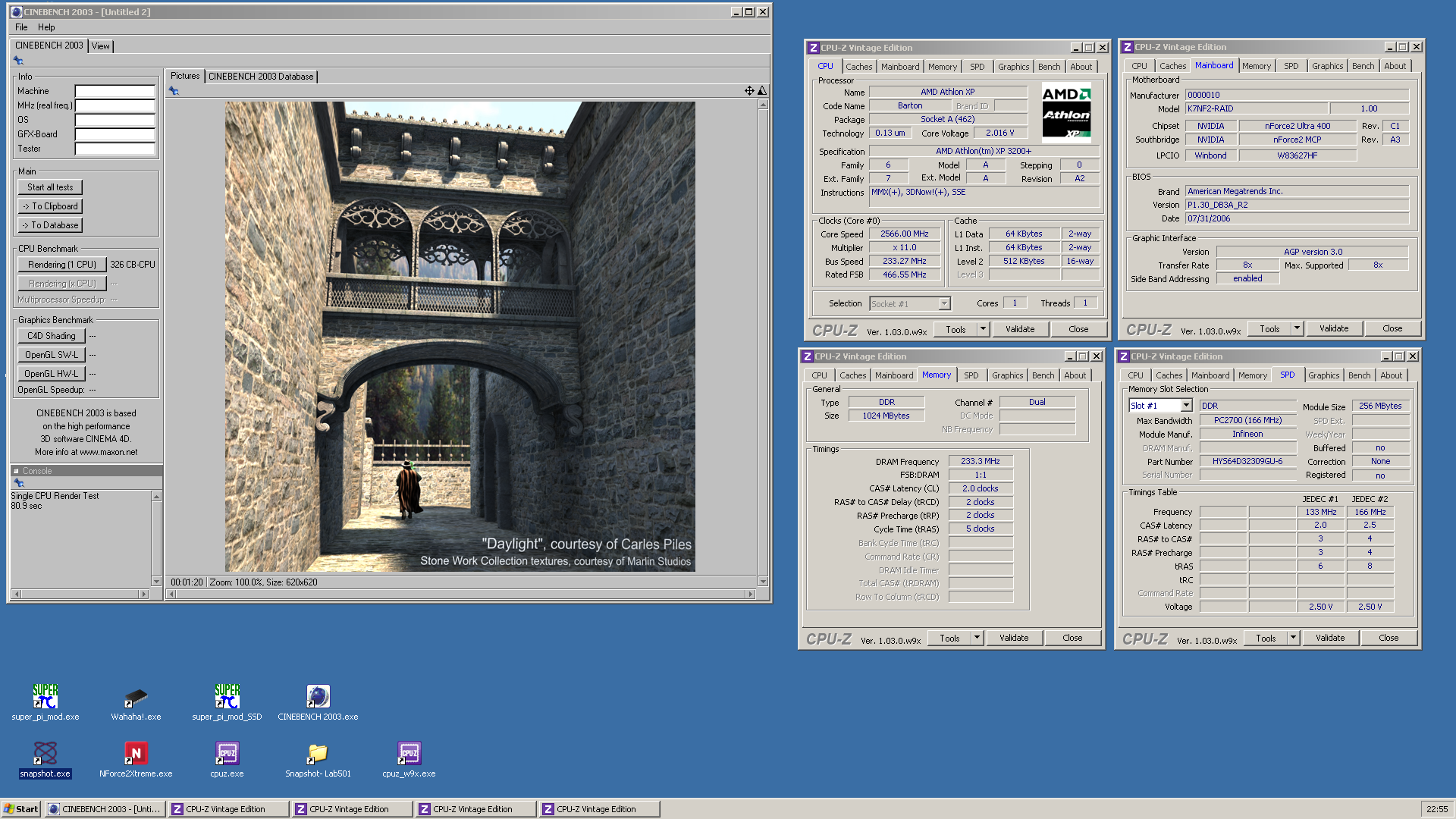Click the GFX-Board input field
This screenshot has height=819, width=1456.
(115, 135)
